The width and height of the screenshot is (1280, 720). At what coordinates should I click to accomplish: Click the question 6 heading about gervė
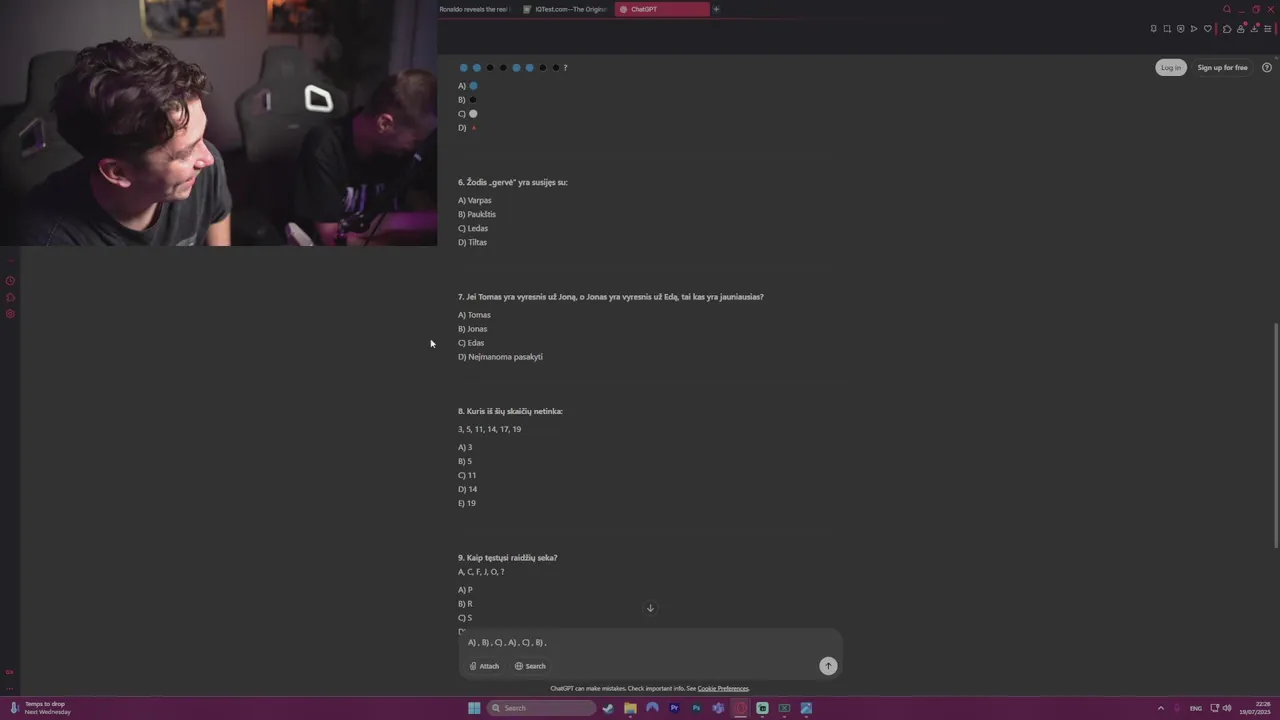513,182
